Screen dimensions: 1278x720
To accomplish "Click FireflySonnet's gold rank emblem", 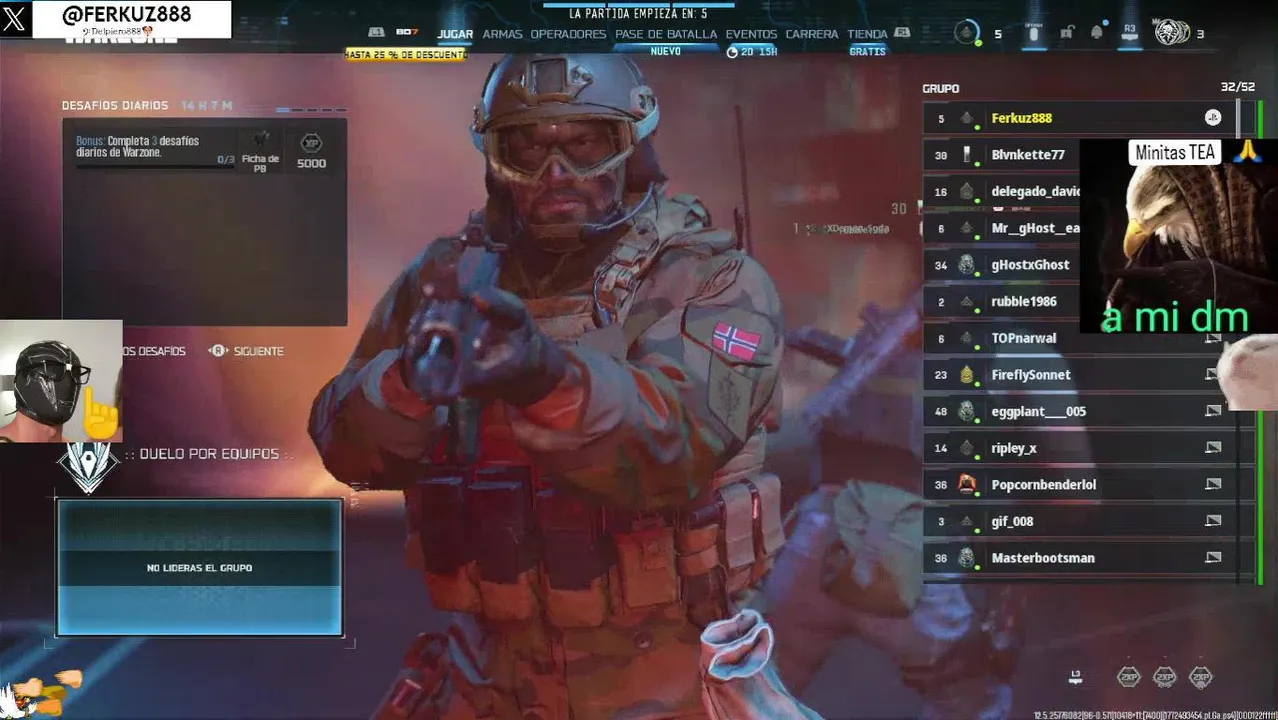I will (x=966, y=375).
